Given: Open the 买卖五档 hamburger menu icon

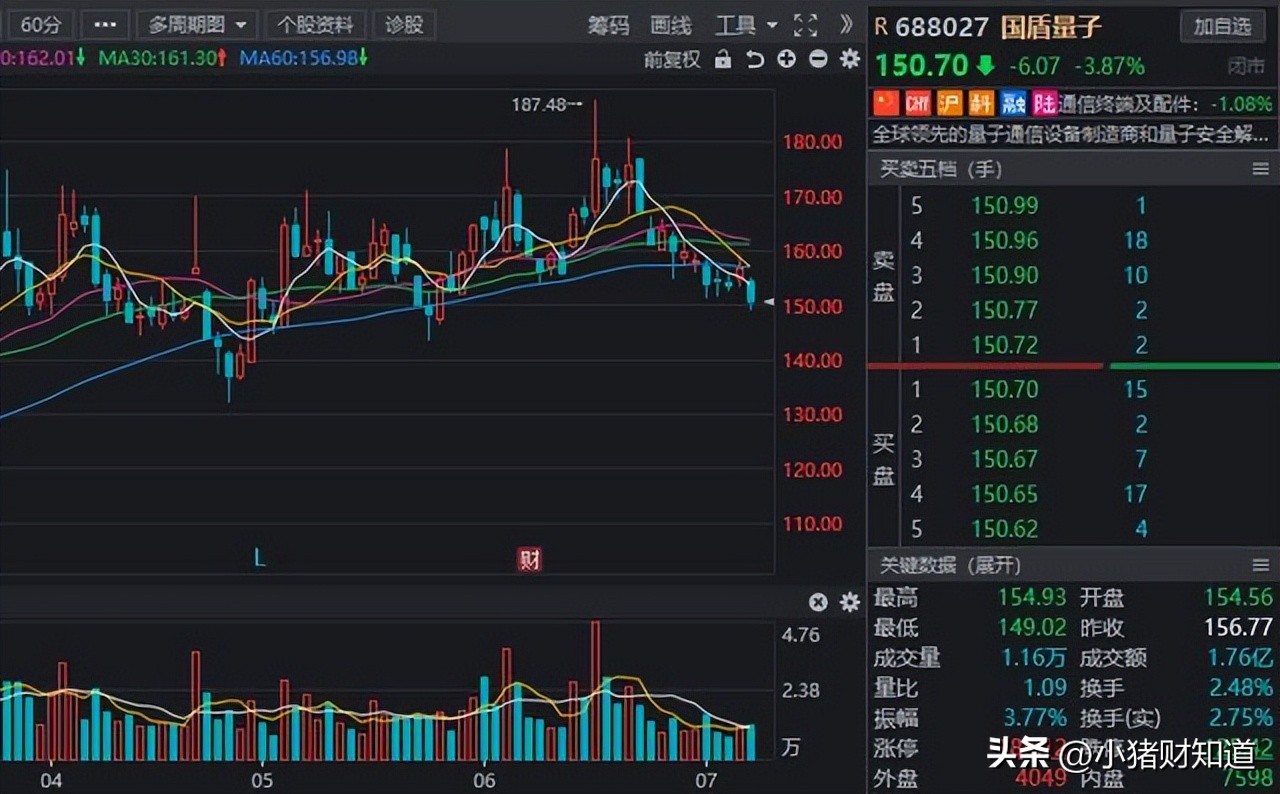Looking at the screenshot, I should pyautogui.click(x=1259, y=167).
